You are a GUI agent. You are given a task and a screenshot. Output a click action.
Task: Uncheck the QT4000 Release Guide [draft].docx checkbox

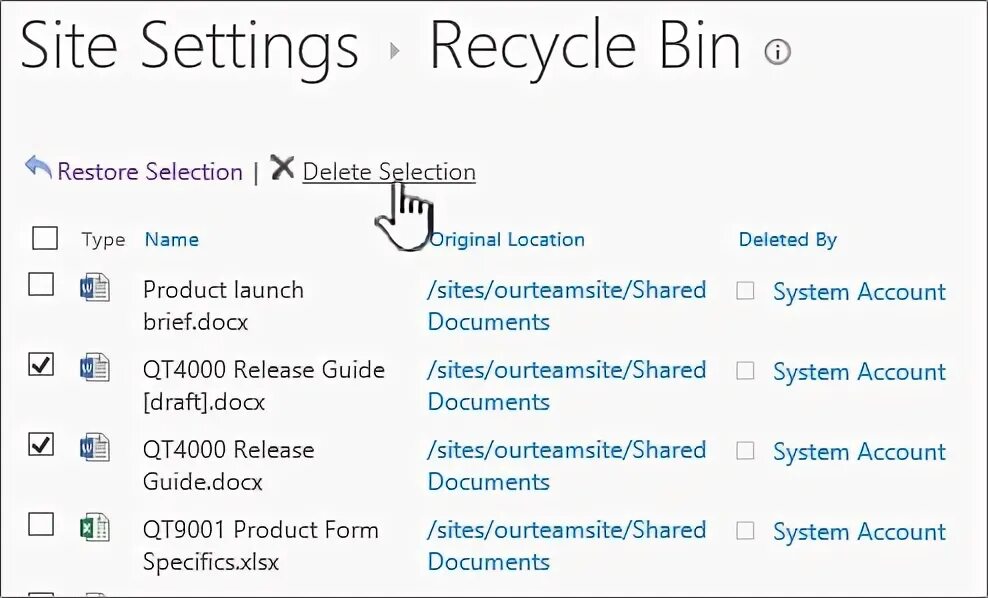click(41, 364)
